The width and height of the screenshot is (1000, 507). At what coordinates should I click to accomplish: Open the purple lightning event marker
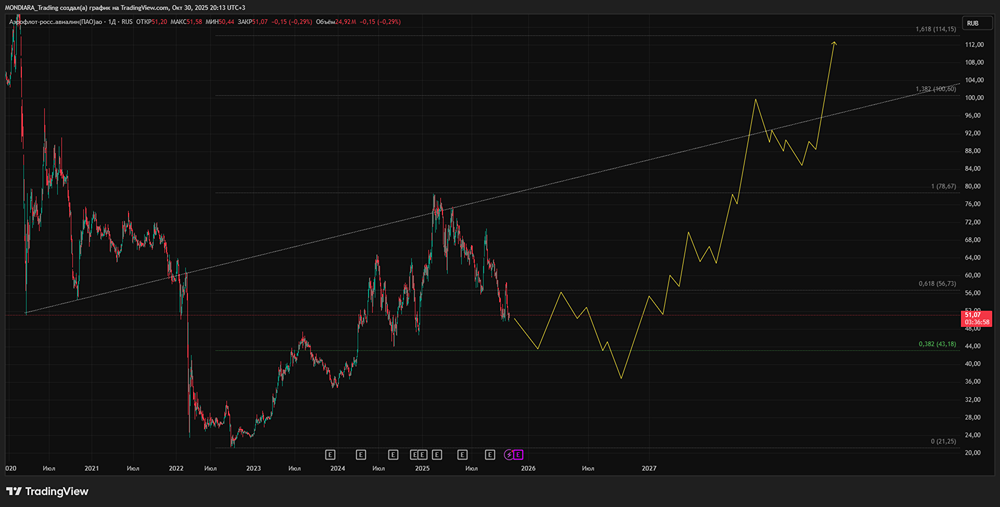click(509, 455)
